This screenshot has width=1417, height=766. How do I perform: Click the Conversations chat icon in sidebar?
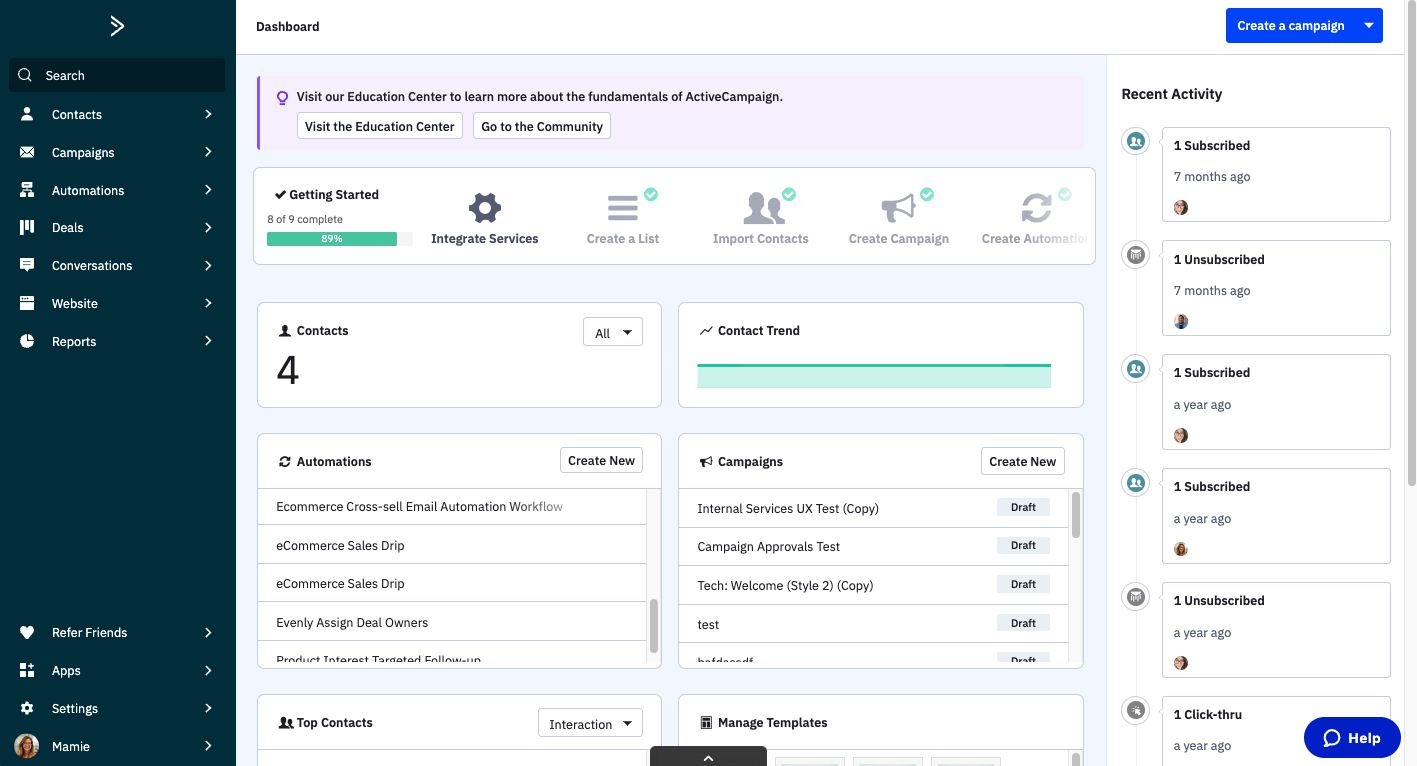pos(27,265)
